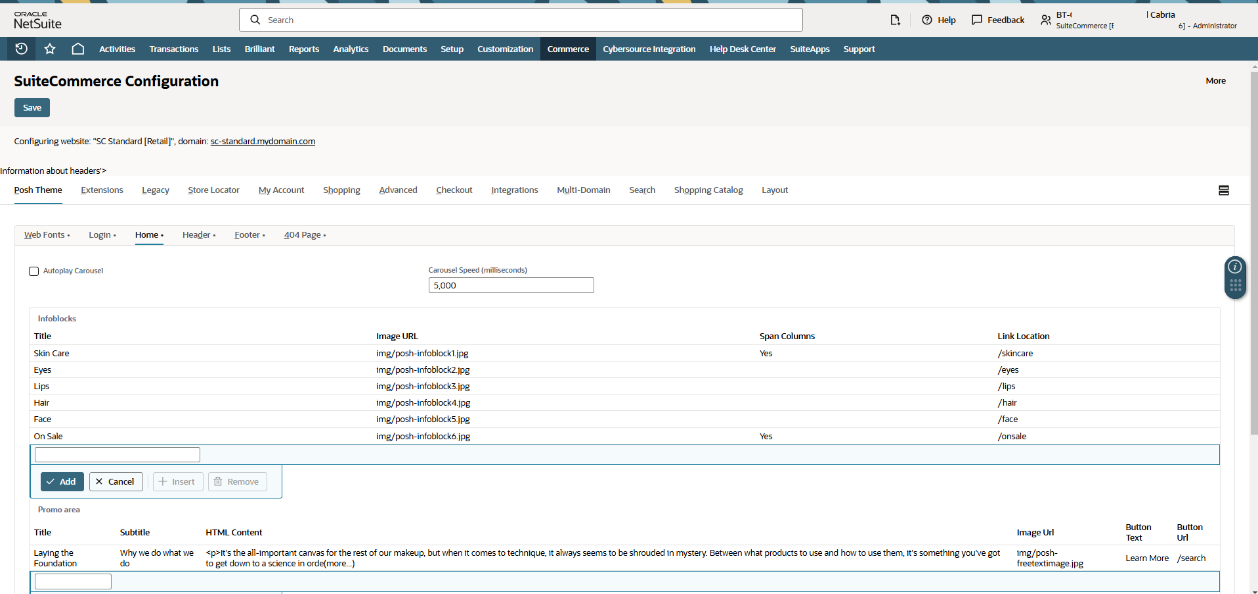The image size is (1258, 594).
Task: Switch to the Shopping tab
Action: [x=342, y=190]
